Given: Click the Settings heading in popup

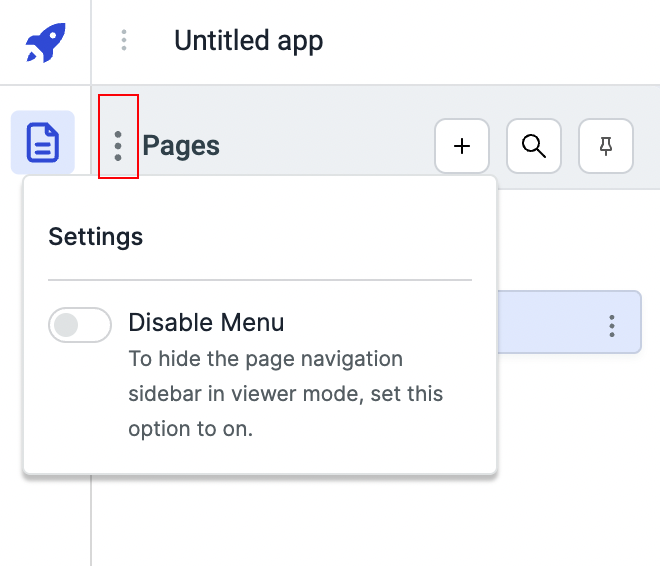Looking at the screenshot, I should pos(96,237).
